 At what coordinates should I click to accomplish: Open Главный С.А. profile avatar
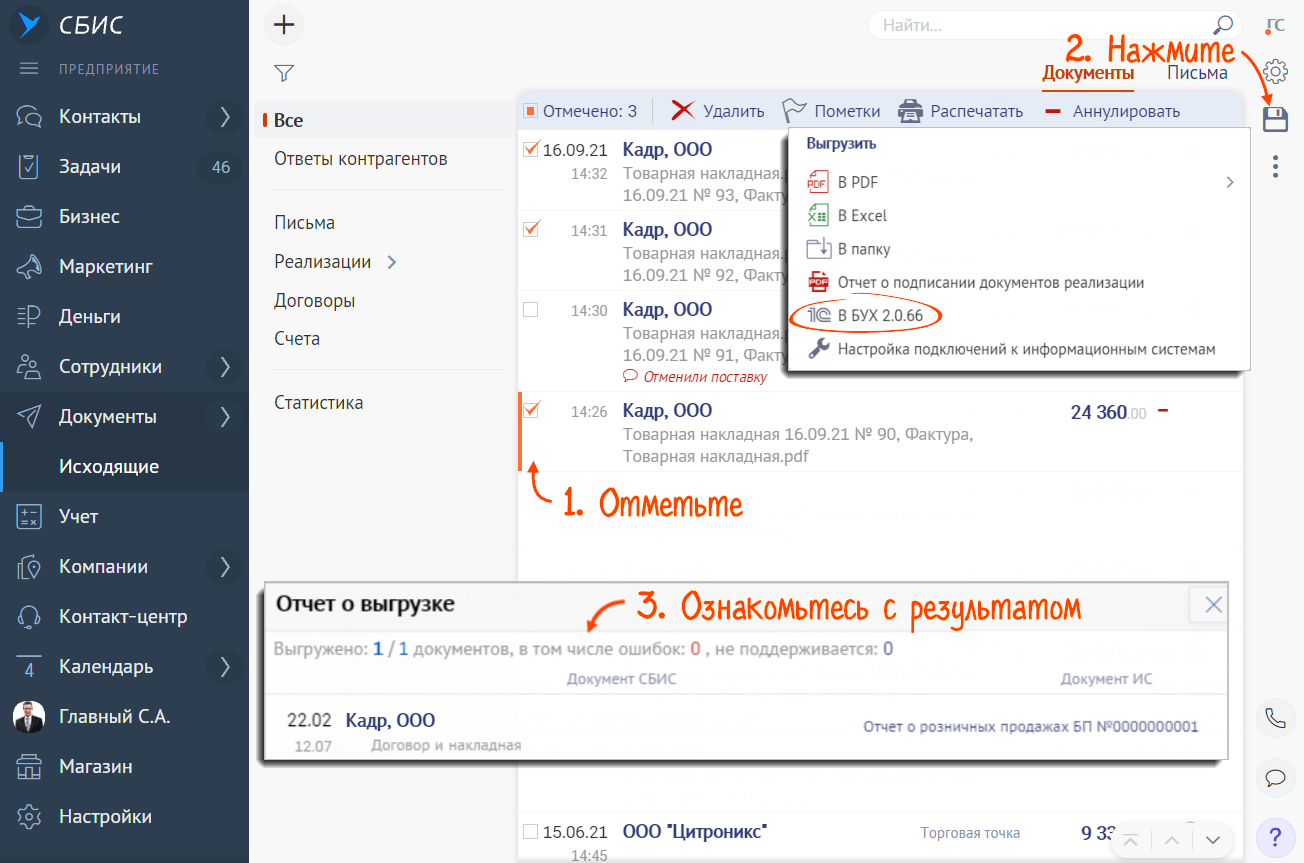29,717
